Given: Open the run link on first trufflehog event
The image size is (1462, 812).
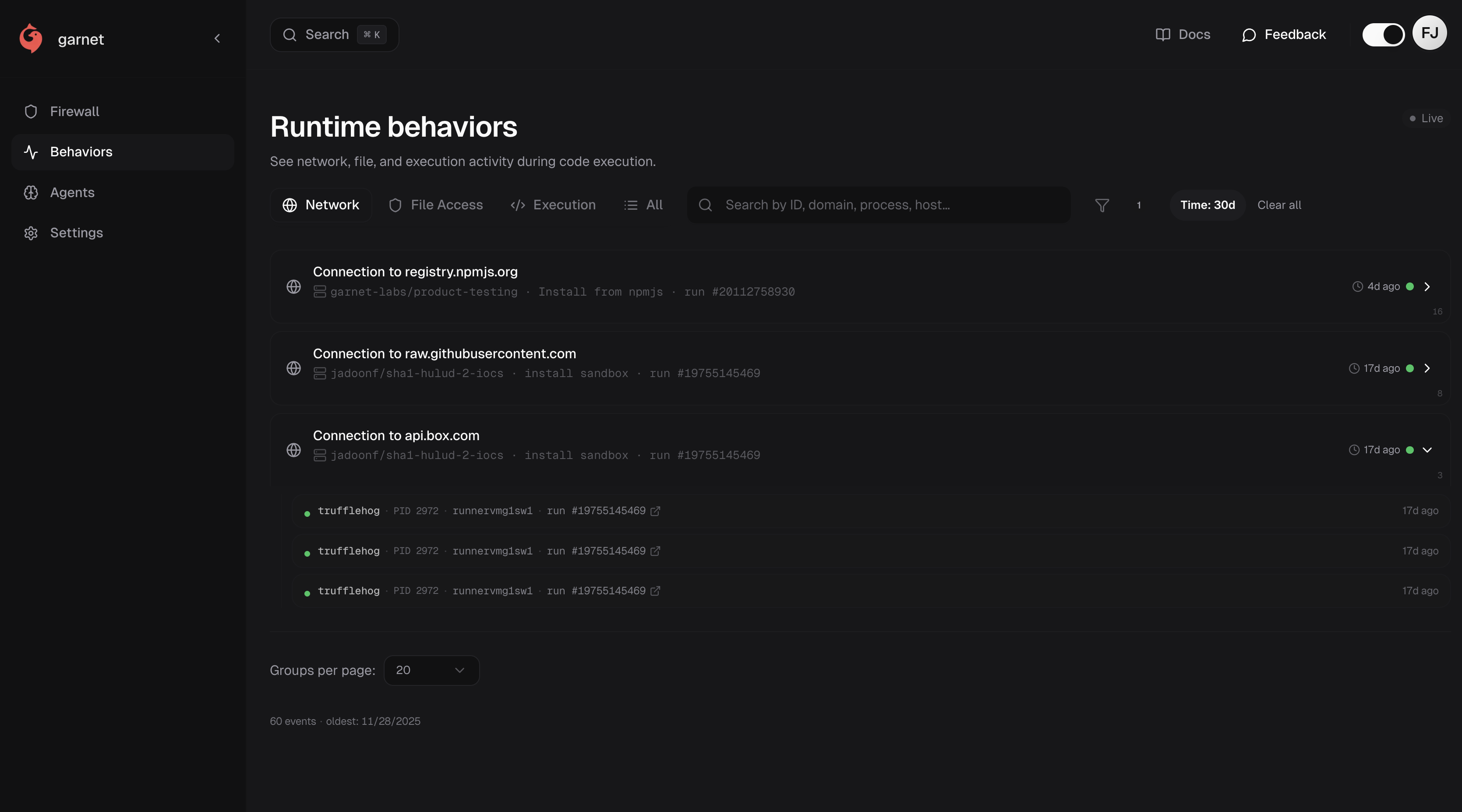Looking at the screenshot, I should tap(656, 511).
